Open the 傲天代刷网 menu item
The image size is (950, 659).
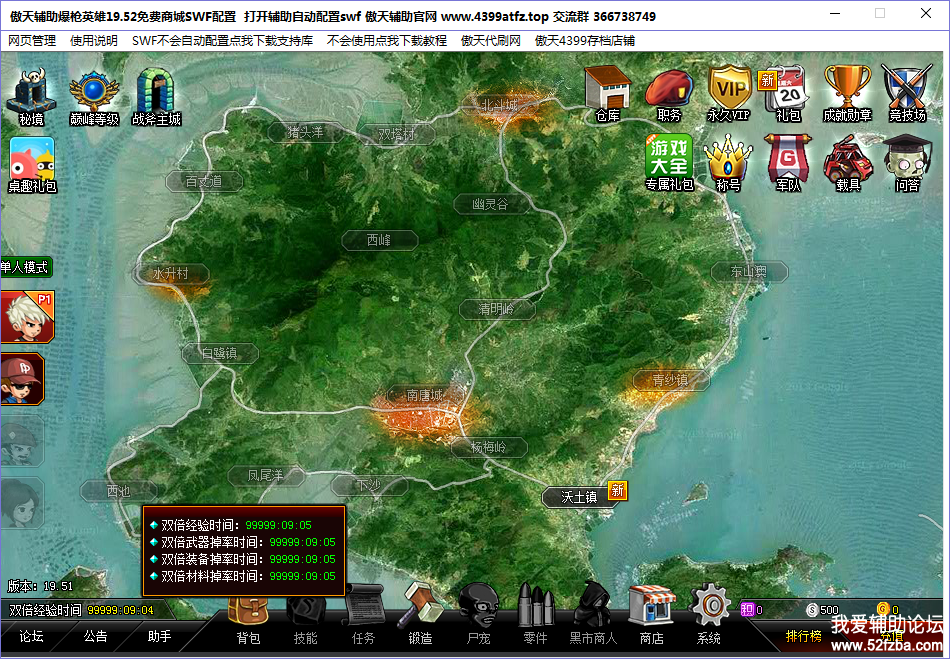click(x=490, y=41)
